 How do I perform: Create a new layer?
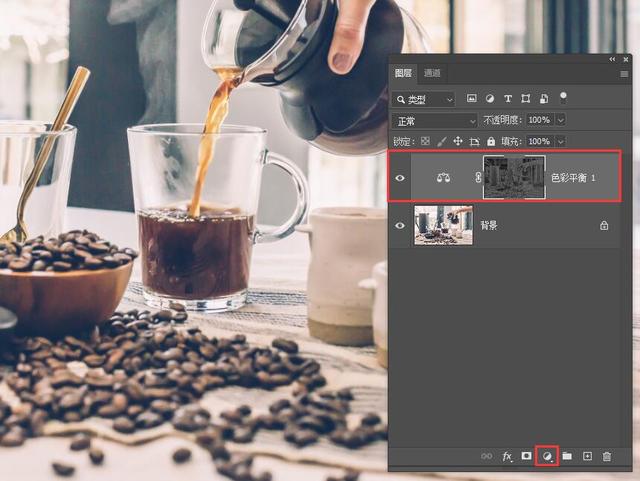click(587, 456)
